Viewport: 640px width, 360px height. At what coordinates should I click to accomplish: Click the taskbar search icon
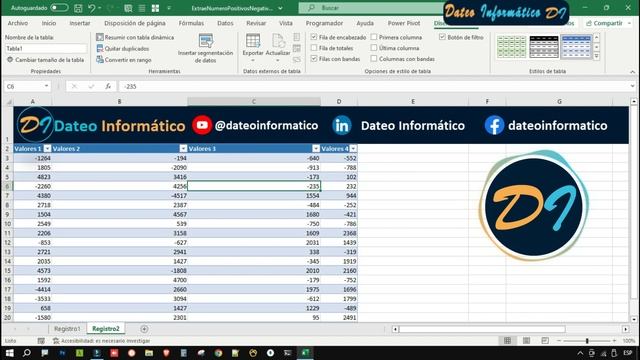pos(27,353)
